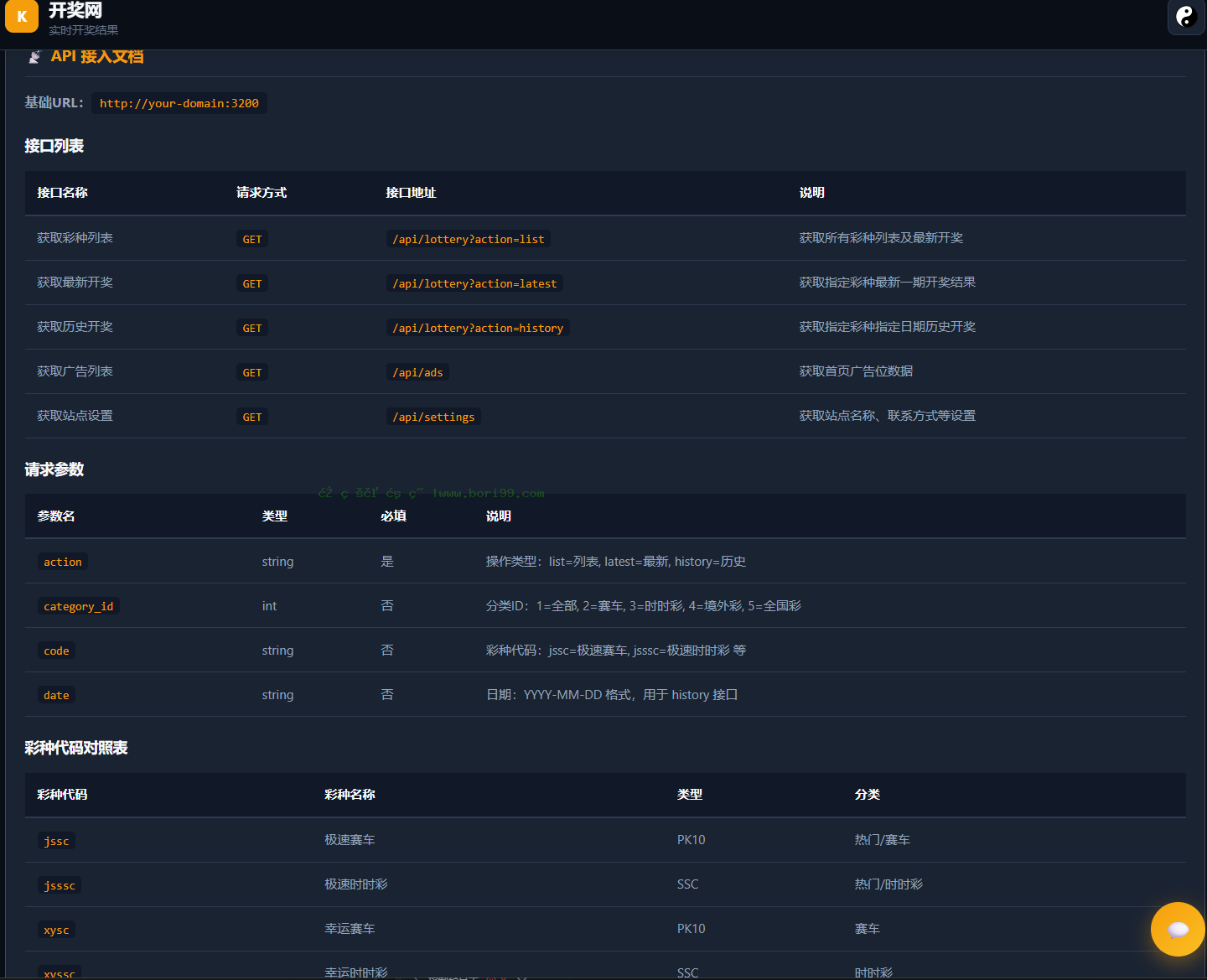The height and width of the screenshot is (980, 1207).
Task: Click the 接口地址 column header
Action: [411, 193]
